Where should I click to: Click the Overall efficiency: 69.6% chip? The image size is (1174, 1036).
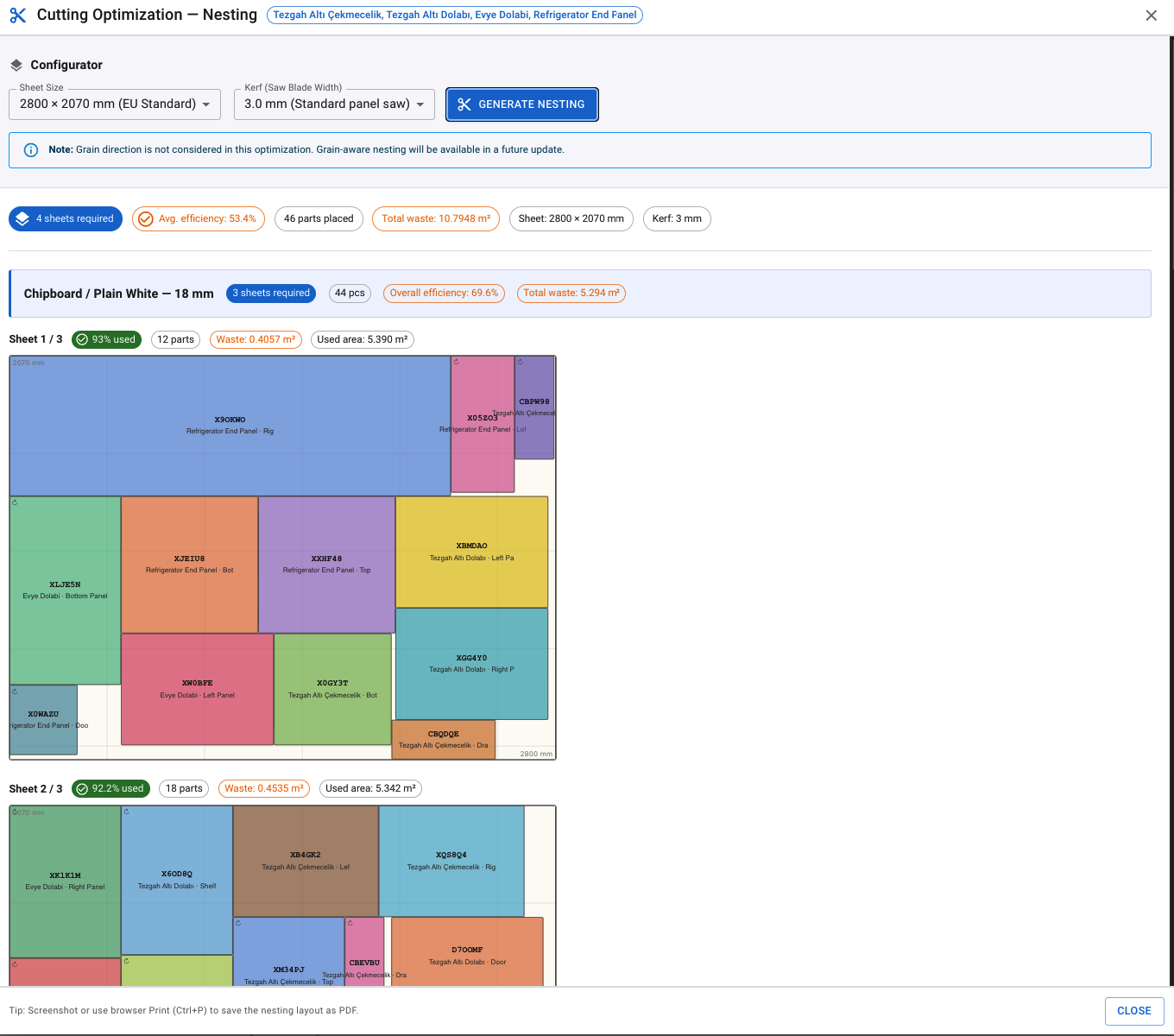coord(444,294)
